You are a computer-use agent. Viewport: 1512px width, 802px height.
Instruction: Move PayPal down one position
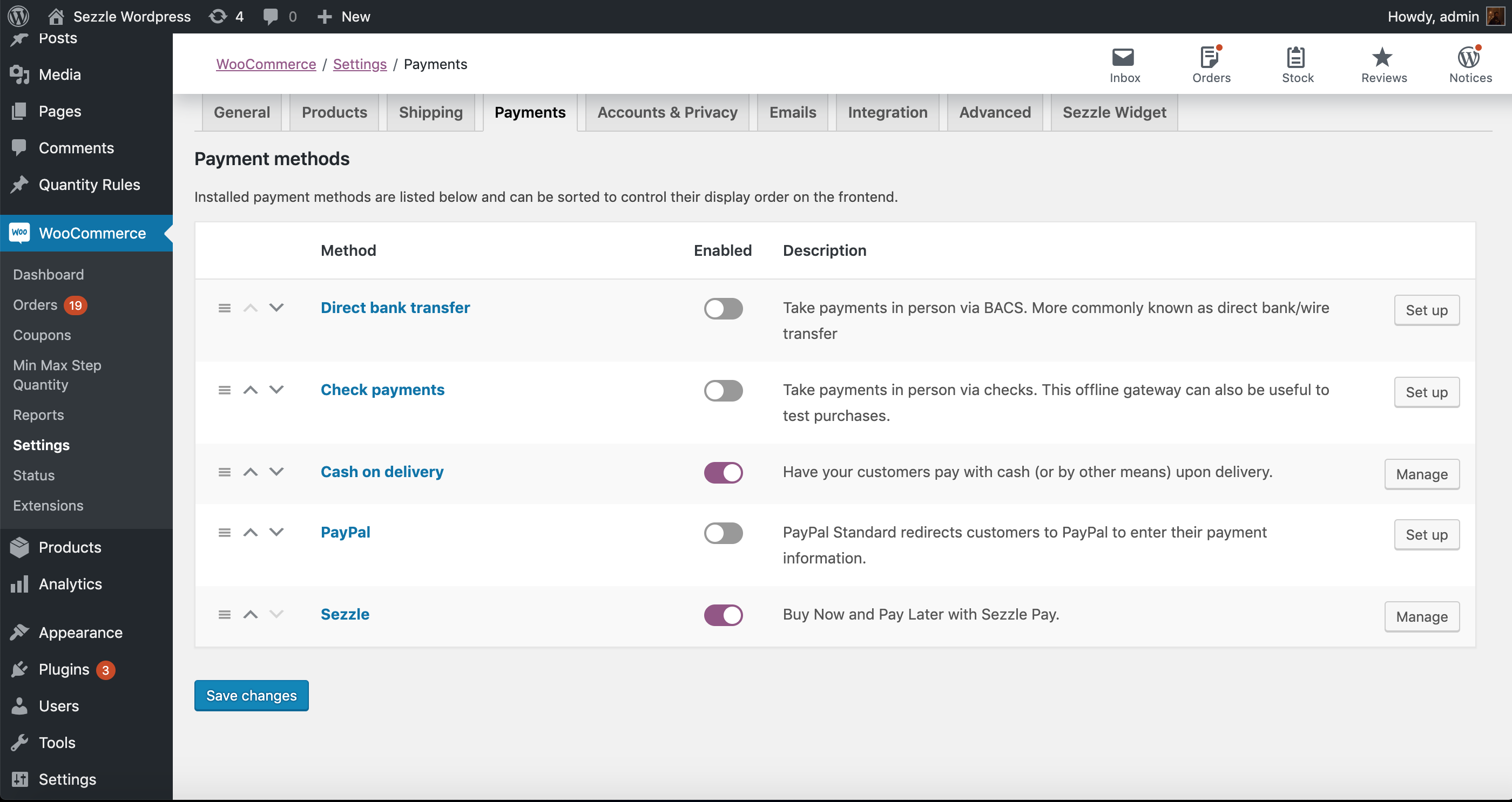tap(276, 533)
